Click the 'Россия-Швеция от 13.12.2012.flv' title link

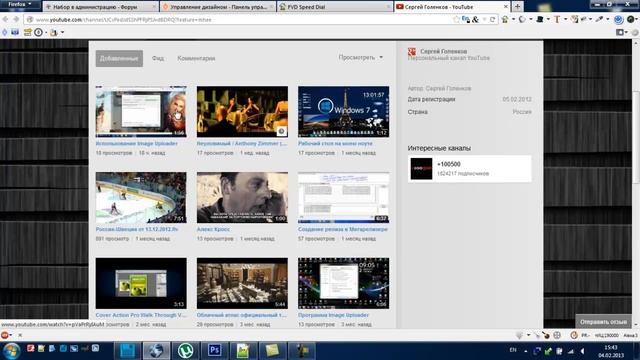coord(137,229)
